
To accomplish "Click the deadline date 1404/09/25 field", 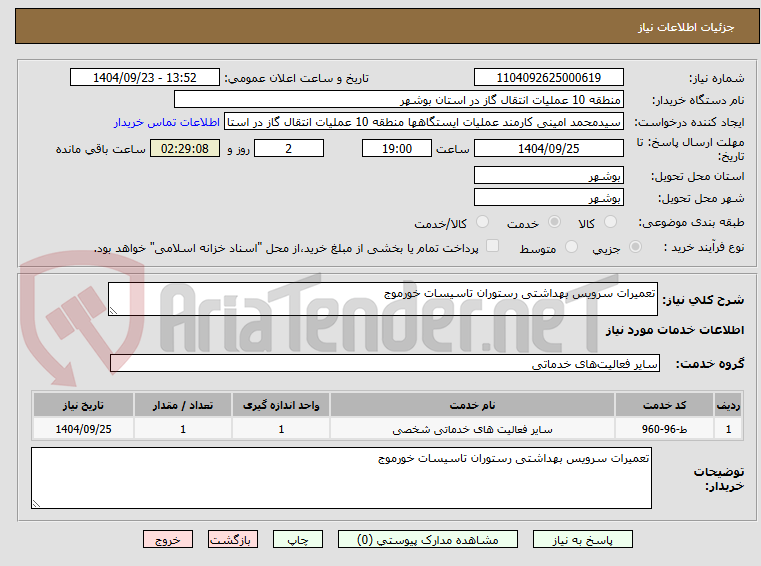I will (548, 148).
